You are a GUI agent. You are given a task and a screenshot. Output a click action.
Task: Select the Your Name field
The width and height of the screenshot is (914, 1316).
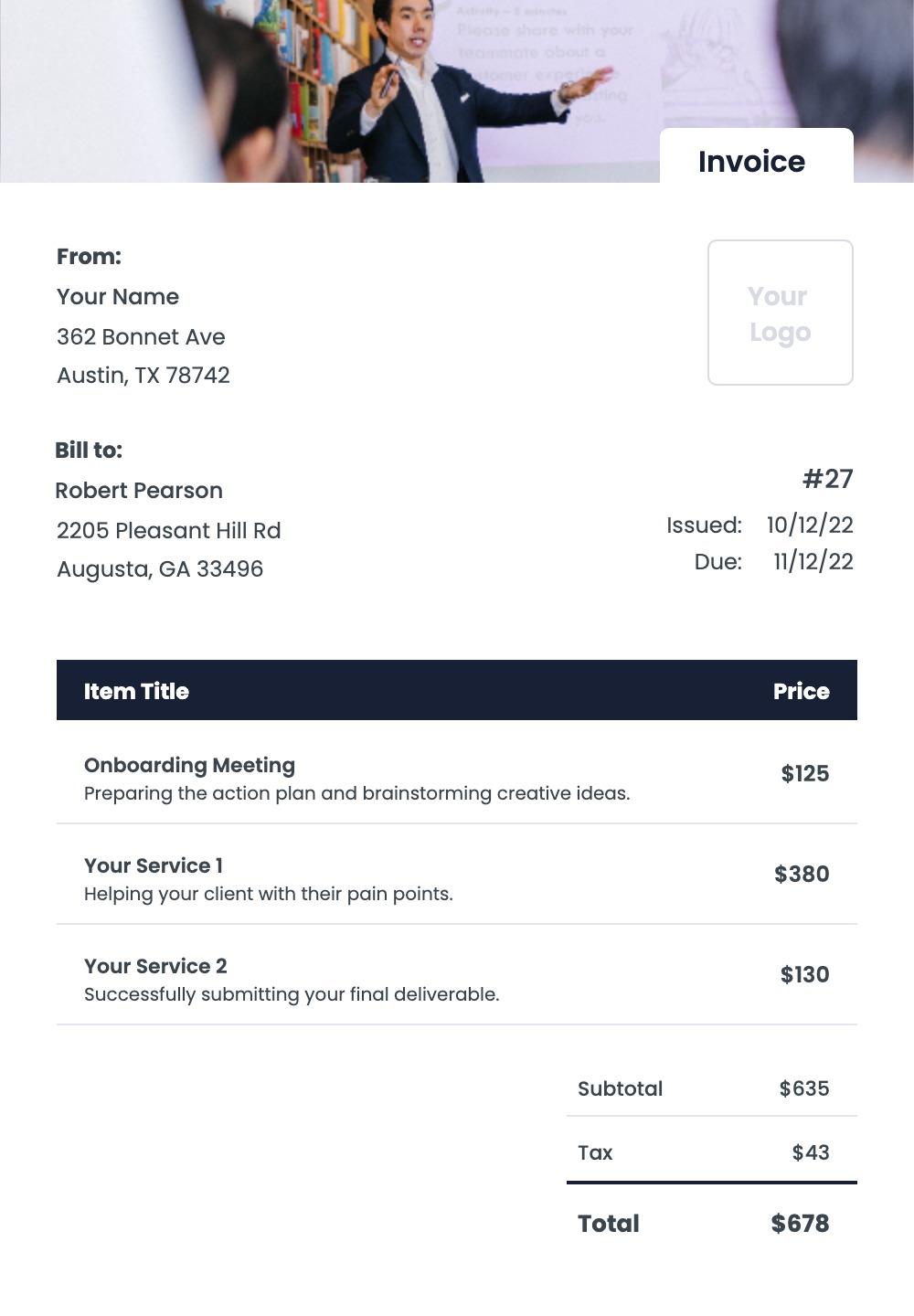118,297
